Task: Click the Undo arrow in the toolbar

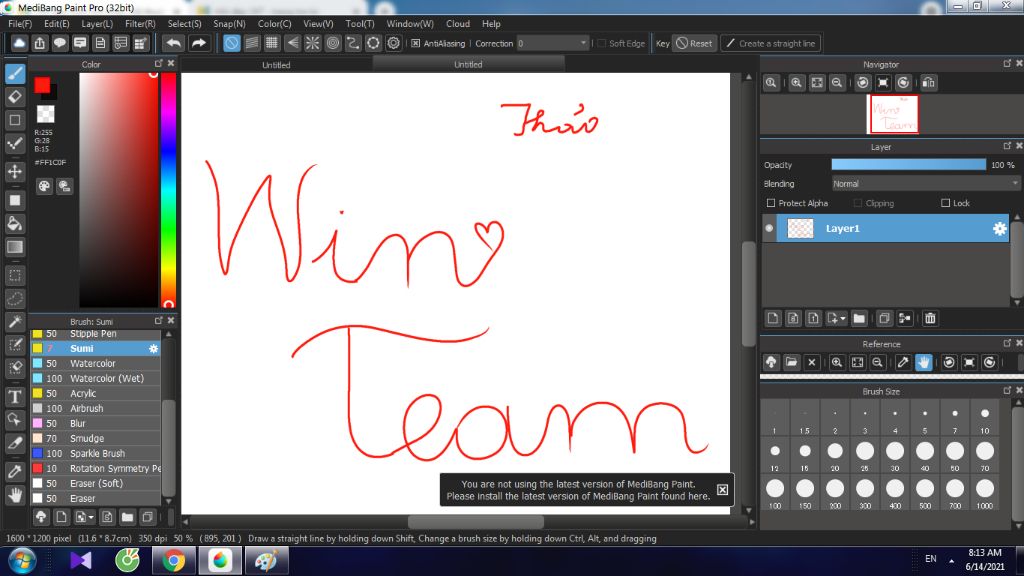Action: [x=173, y=43]
